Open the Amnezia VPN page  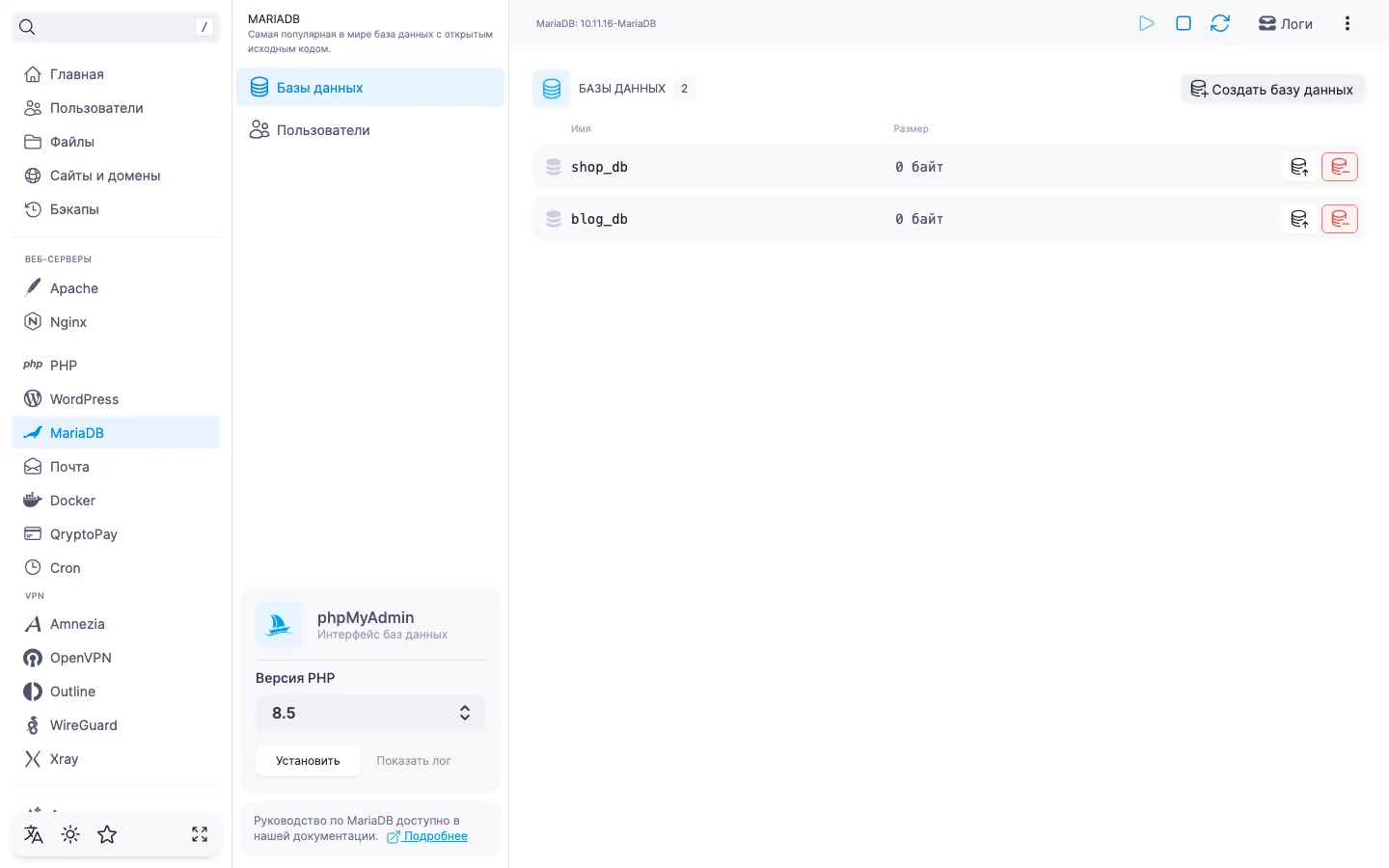click(116, 624)
